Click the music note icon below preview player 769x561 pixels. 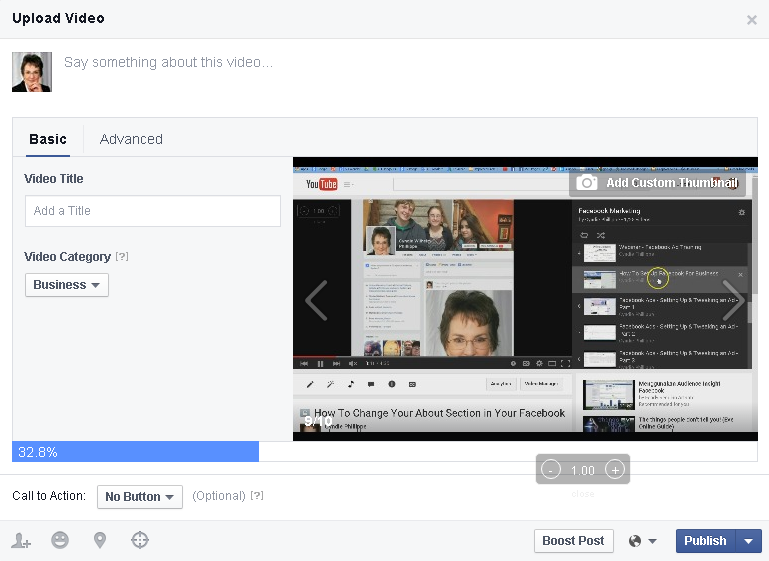click(x=351, y=384)
